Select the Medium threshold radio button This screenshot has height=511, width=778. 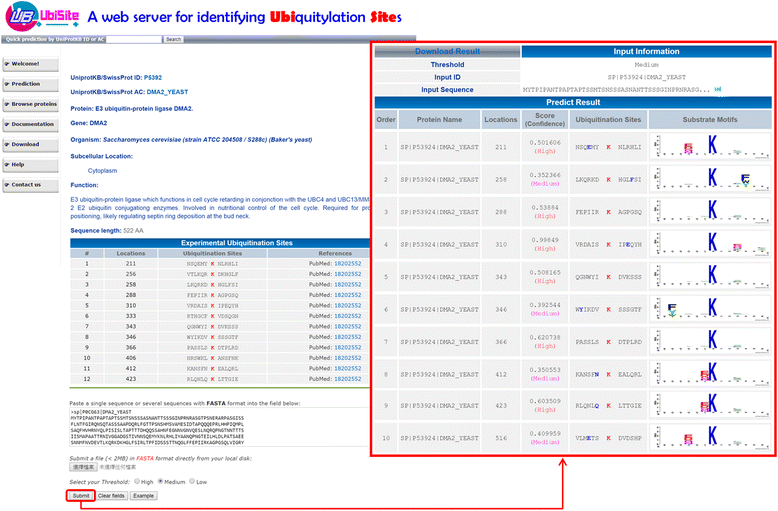pyautogui.click(x=160, y=481)
